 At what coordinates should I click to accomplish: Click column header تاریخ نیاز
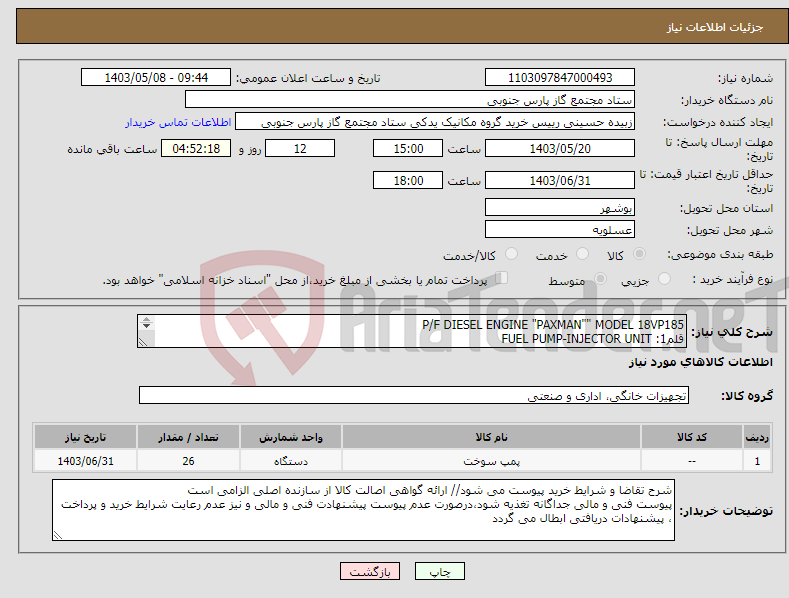click(86, 437)
